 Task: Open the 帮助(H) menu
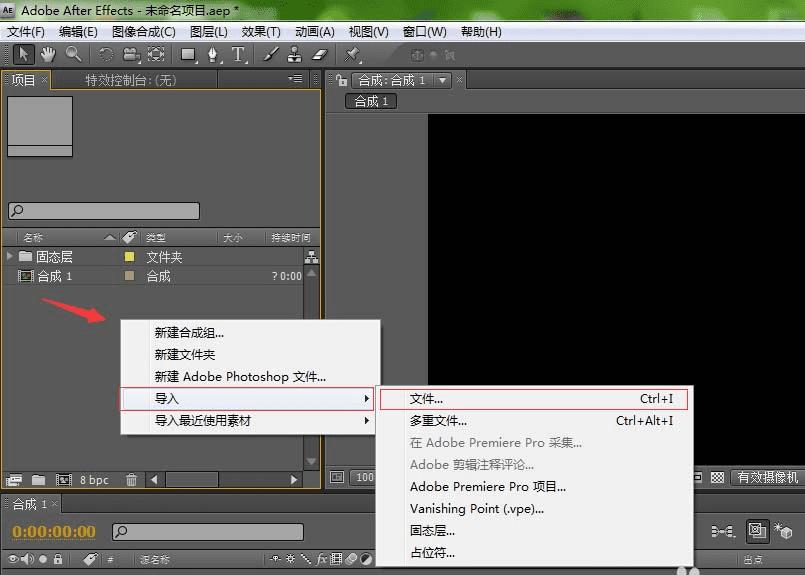click(481, 32)
